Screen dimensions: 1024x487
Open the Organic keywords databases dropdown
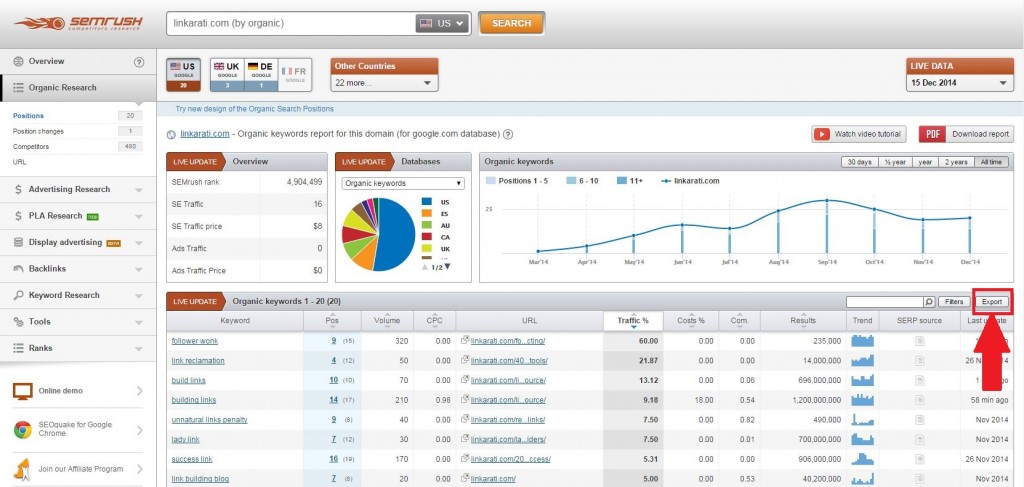[403, 183]
